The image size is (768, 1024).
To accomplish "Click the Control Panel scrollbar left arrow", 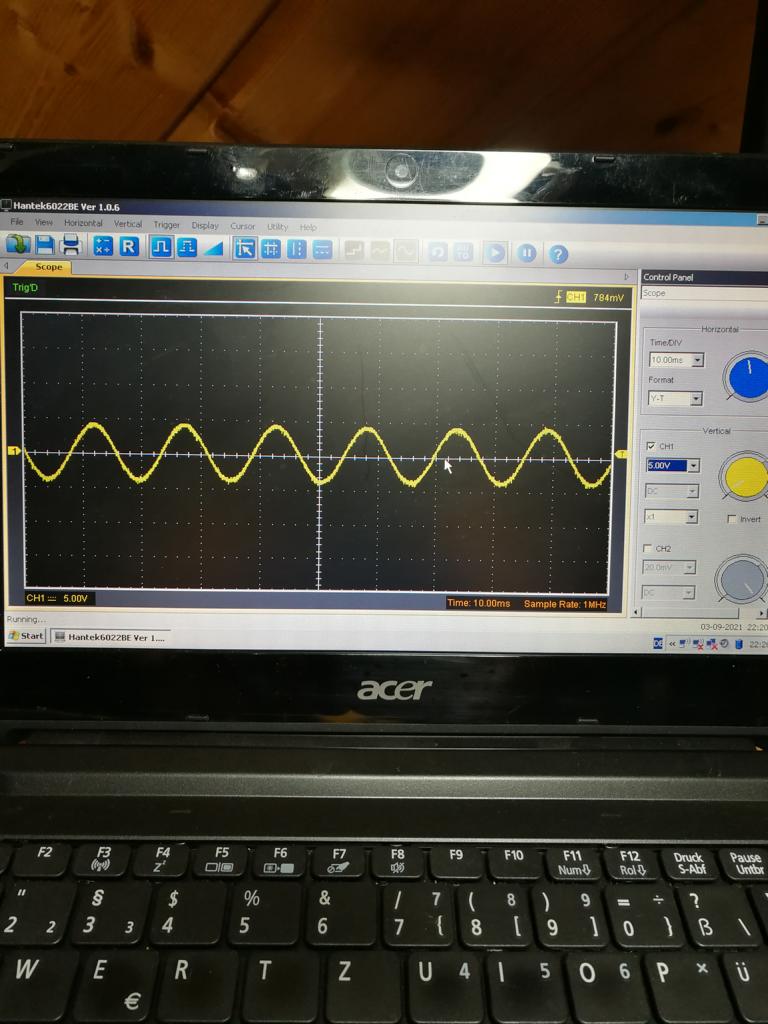I will tap(637, 613).
